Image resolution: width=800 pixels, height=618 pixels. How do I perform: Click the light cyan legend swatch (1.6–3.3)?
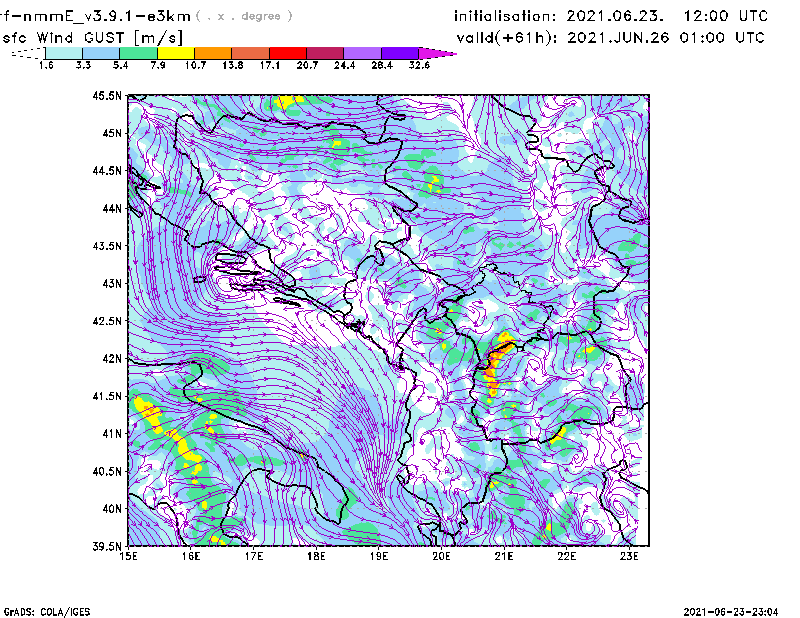[x=64, y=53]
